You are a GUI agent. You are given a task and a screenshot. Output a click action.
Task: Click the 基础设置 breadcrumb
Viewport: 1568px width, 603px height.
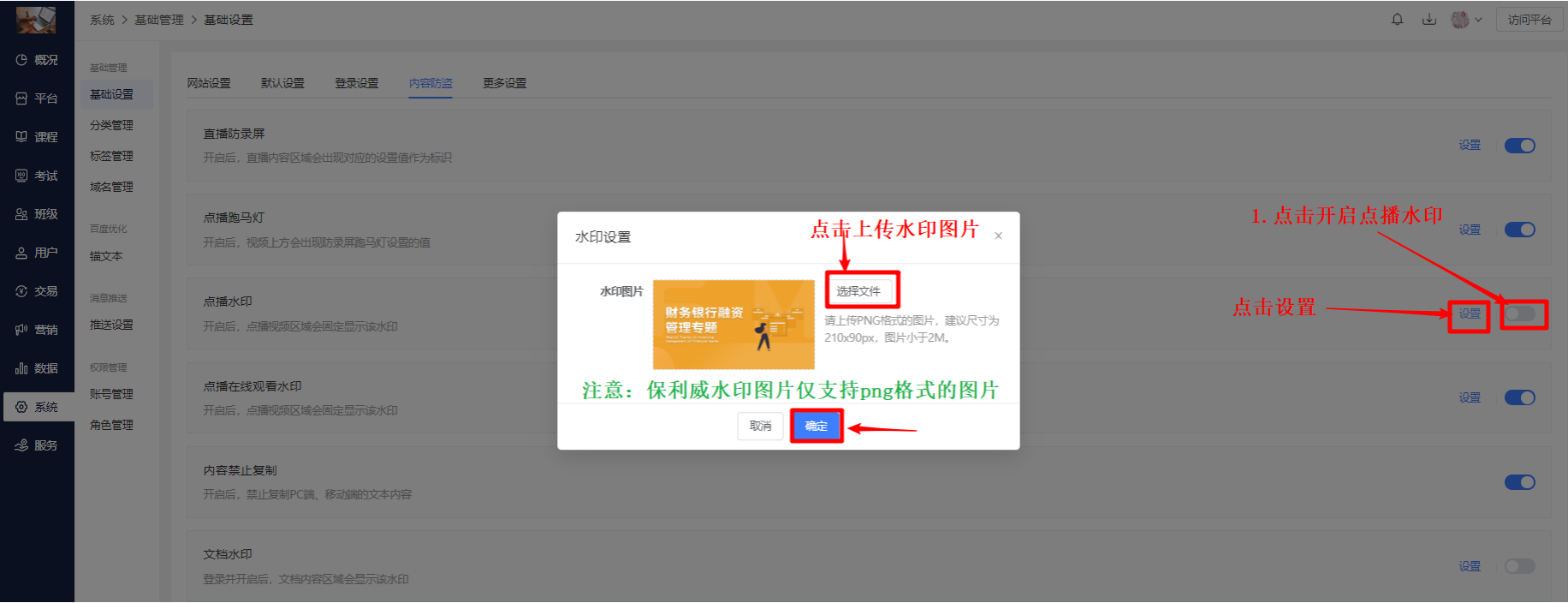228,20
